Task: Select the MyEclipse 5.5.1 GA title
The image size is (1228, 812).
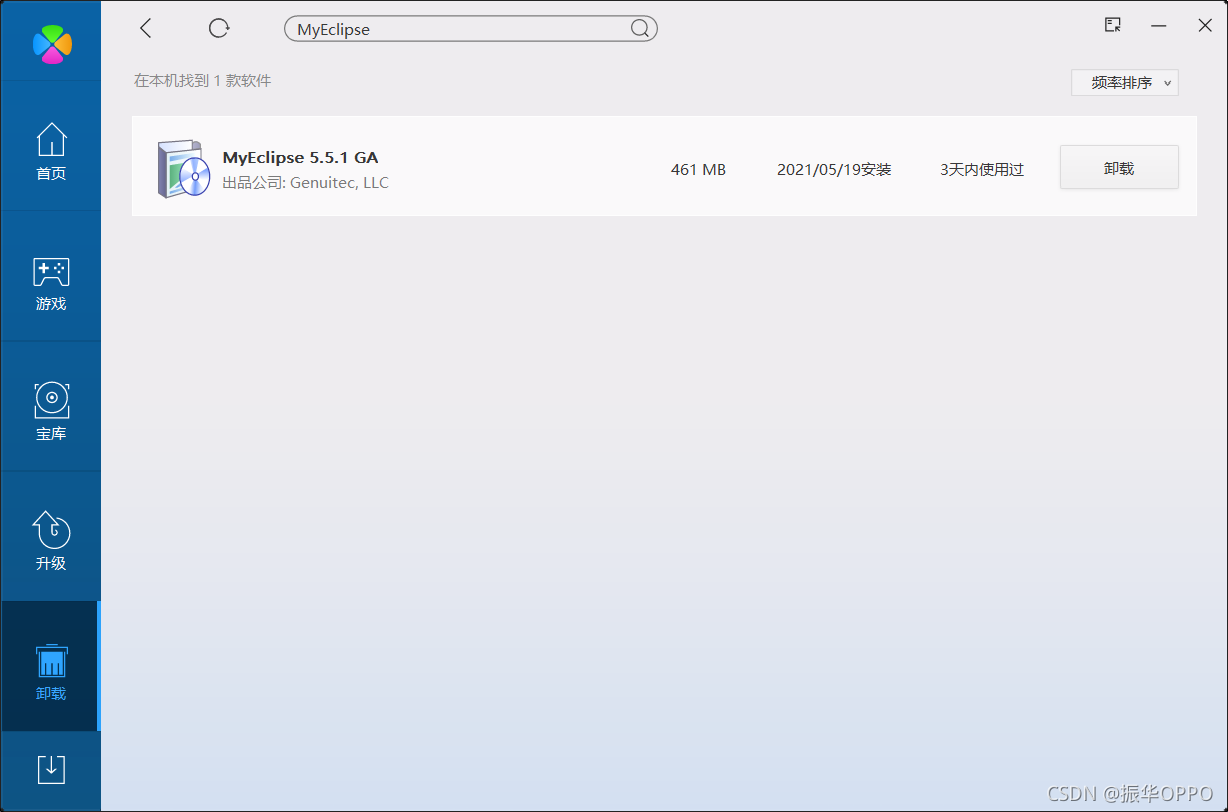Action: pos(300,157)
